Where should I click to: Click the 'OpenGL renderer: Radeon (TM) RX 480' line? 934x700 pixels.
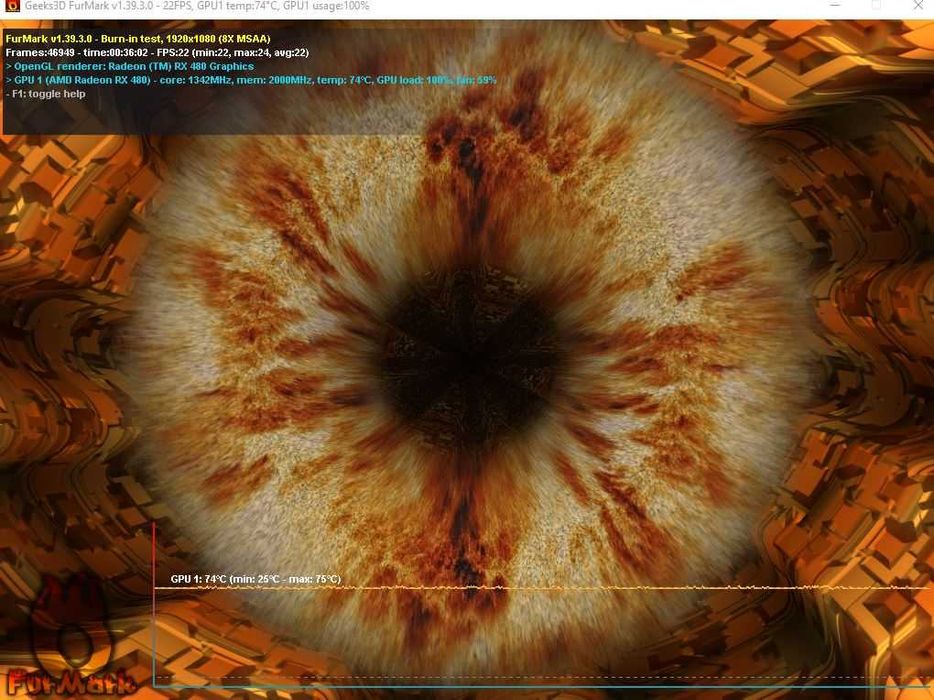tap(130, 67)
